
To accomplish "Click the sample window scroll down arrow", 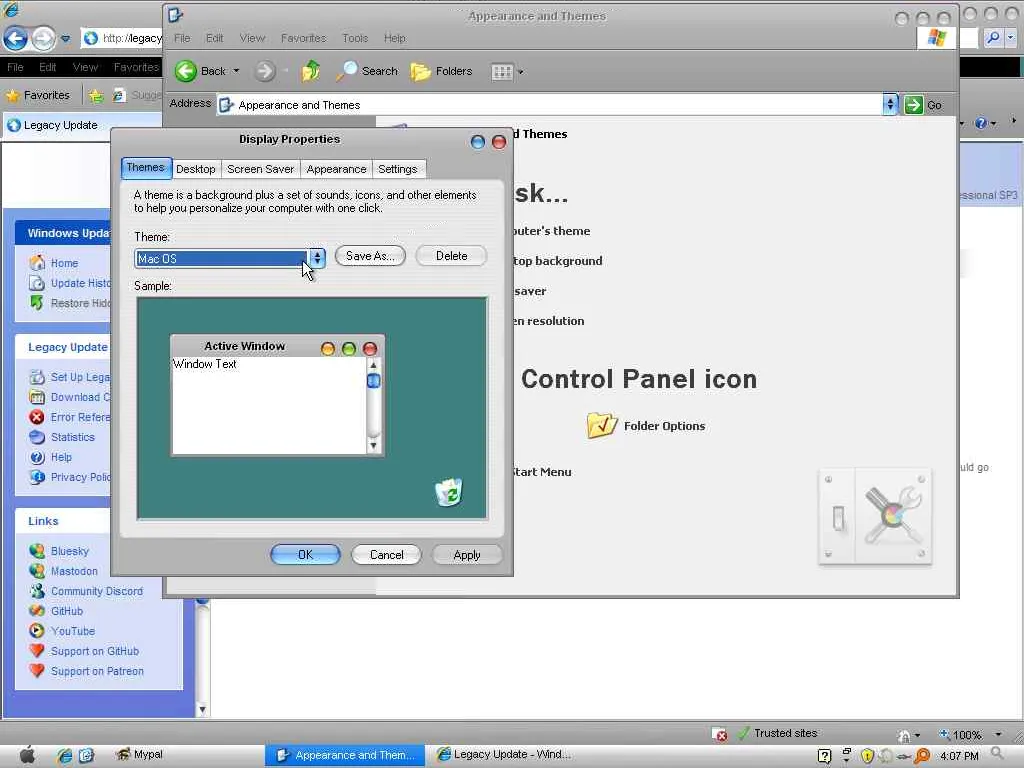I will [x=374, y=446].
